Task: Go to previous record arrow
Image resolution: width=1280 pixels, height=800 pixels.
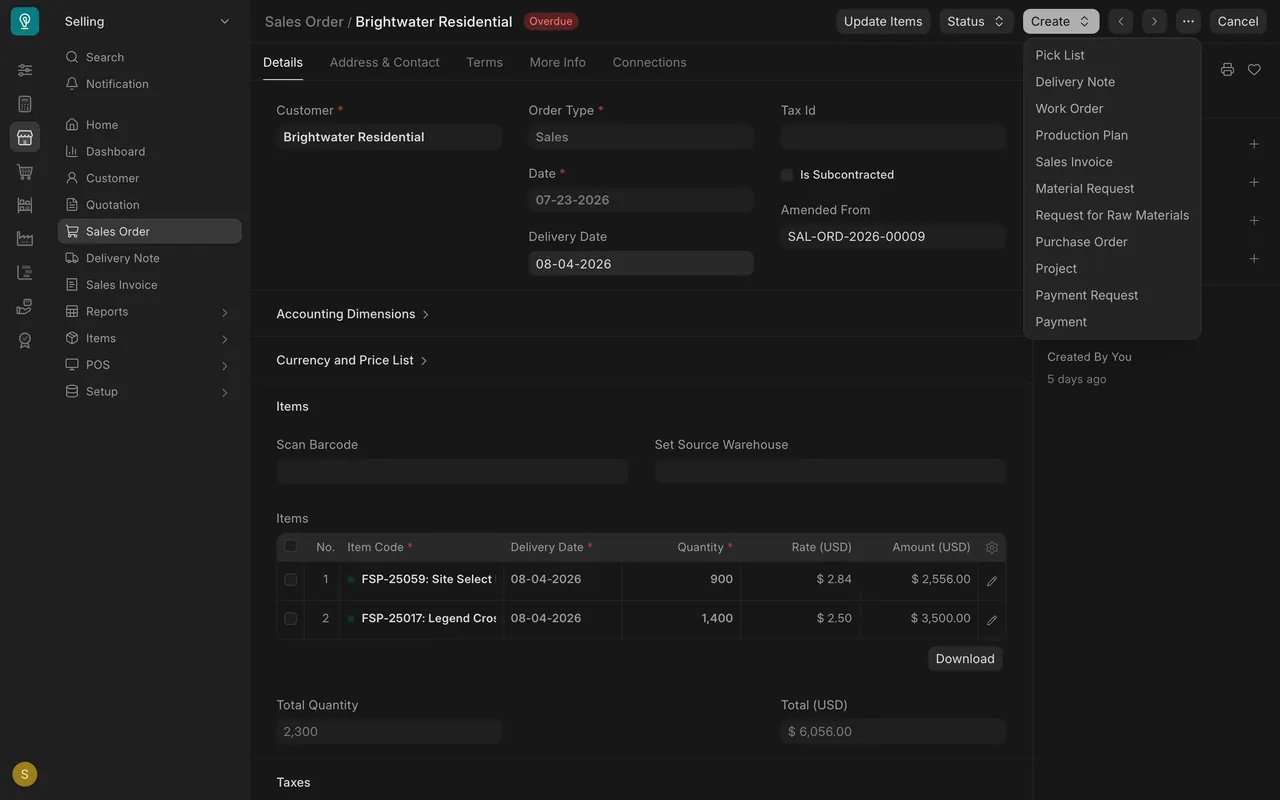Action: click(1121, 21)
